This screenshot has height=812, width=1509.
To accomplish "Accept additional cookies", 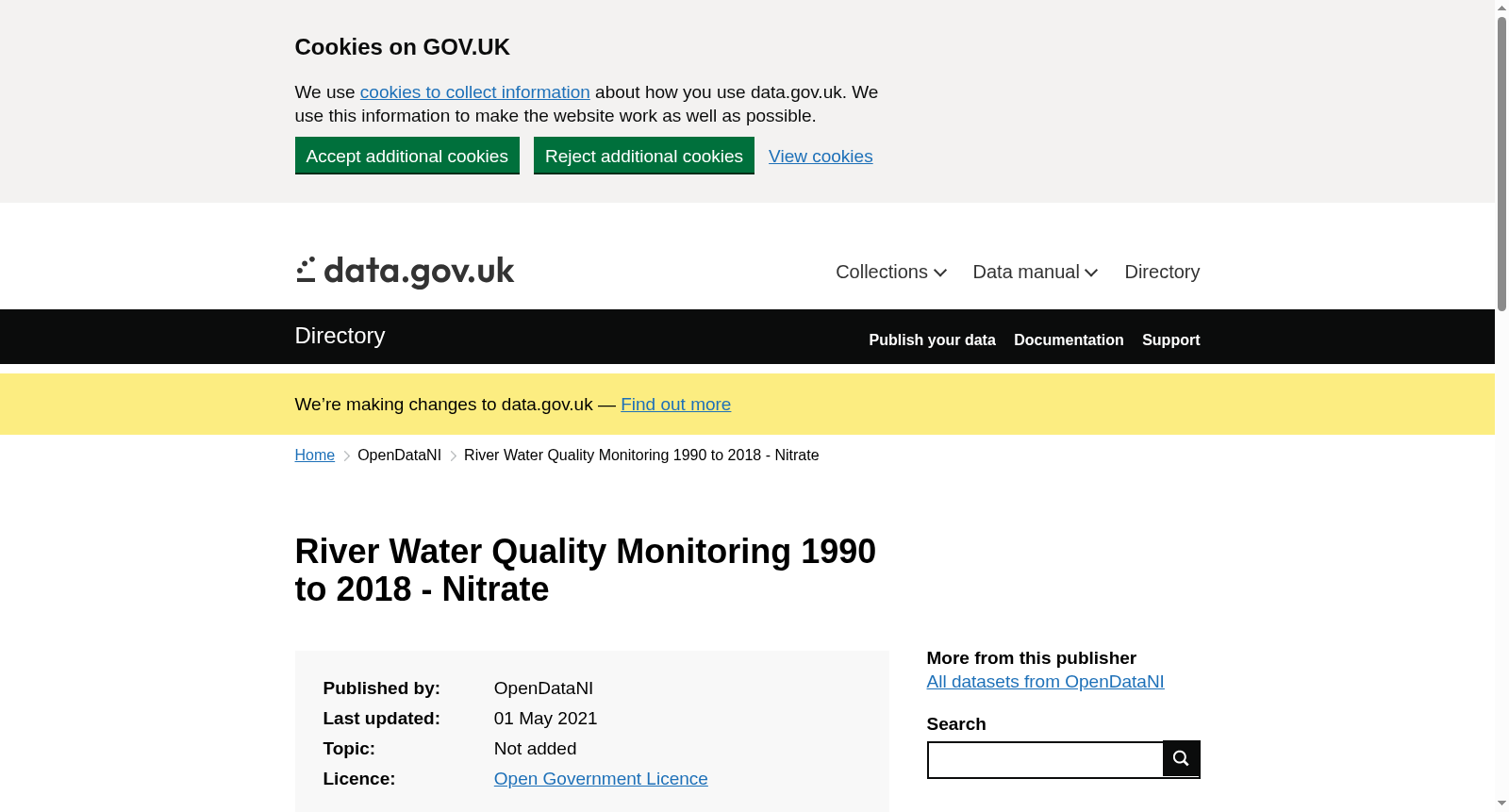I will click(x=407, y=156).
